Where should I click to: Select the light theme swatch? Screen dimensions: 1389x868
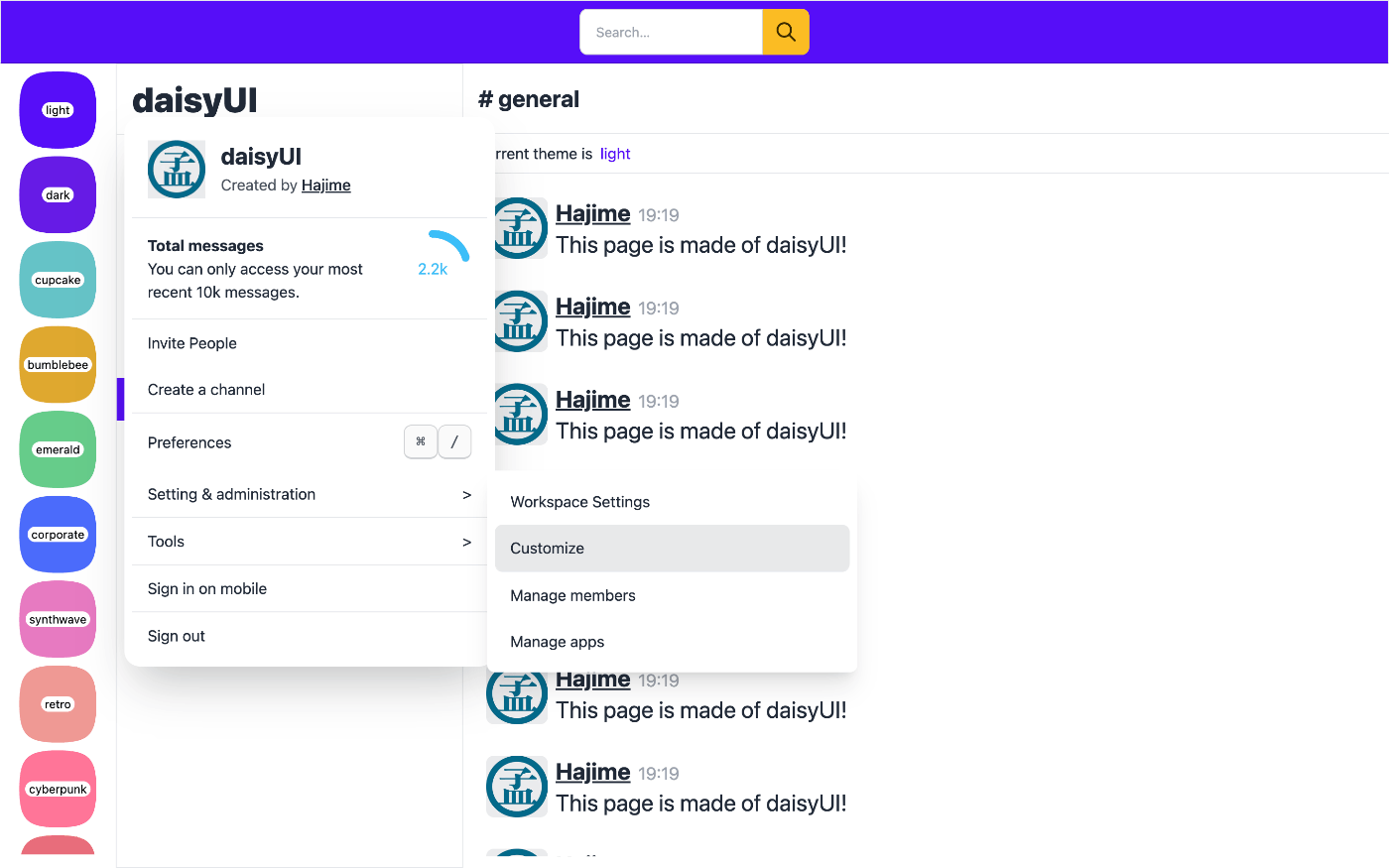58,110
